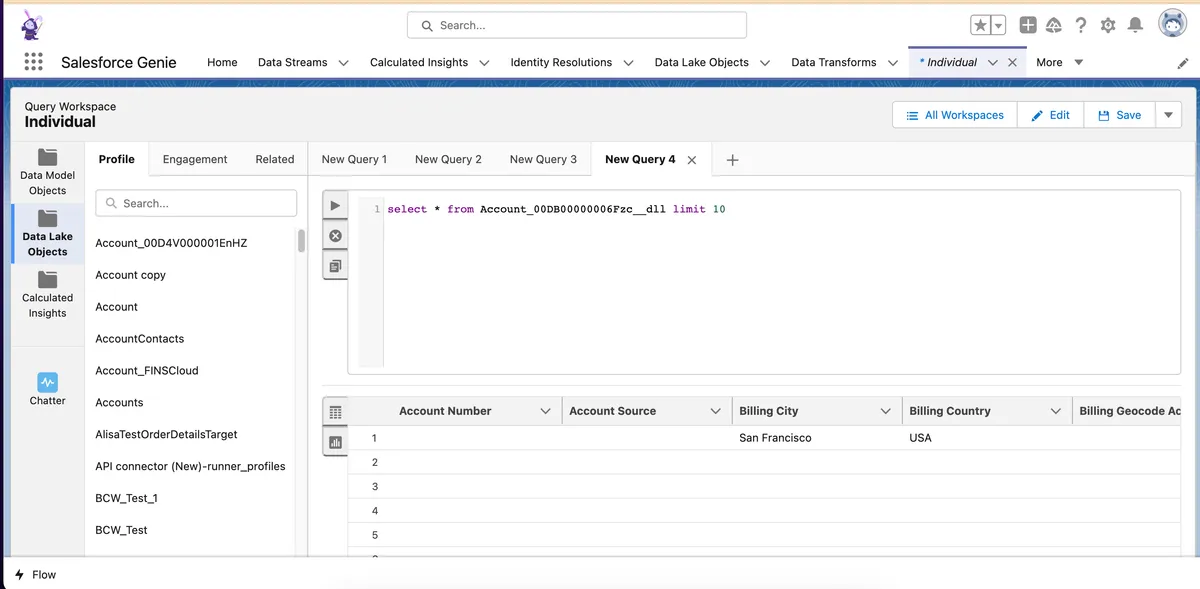Open the Save options dropdown arrow
The height and width of the screenshot is (589, 1200).
[x=1169, y=115]
